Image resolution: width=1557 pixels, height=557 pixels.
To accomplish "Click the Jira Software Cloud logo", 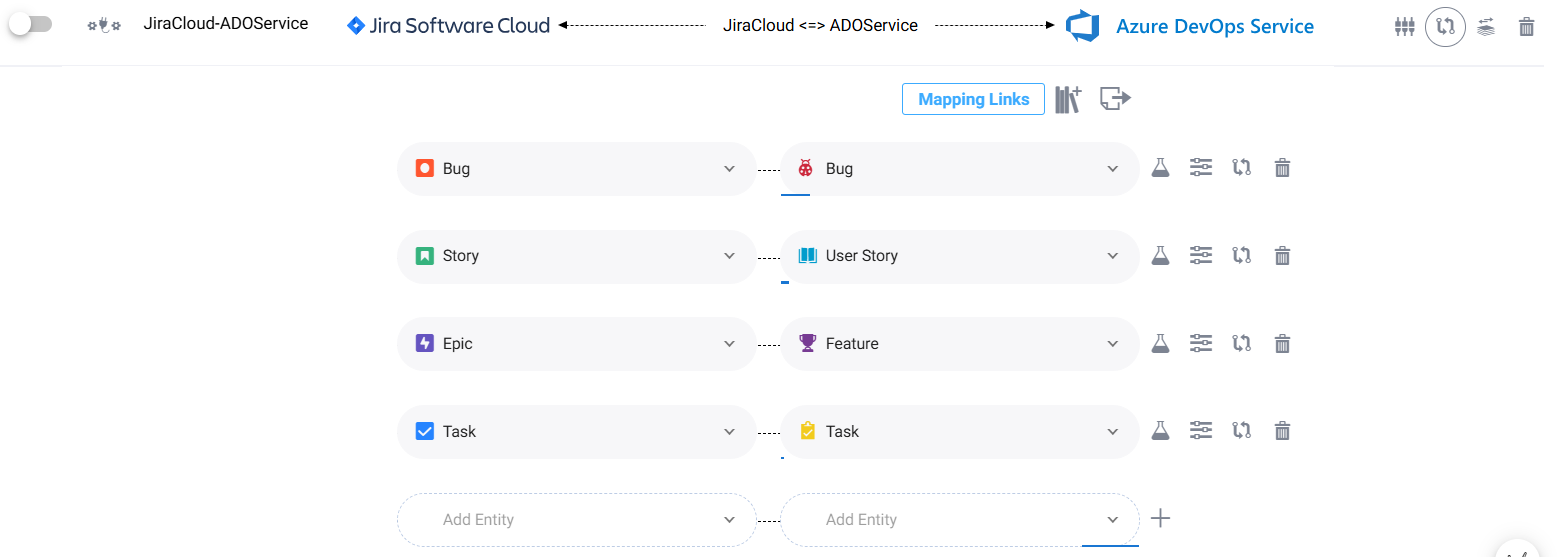I will pyautogui.click(x=448, y=25).
